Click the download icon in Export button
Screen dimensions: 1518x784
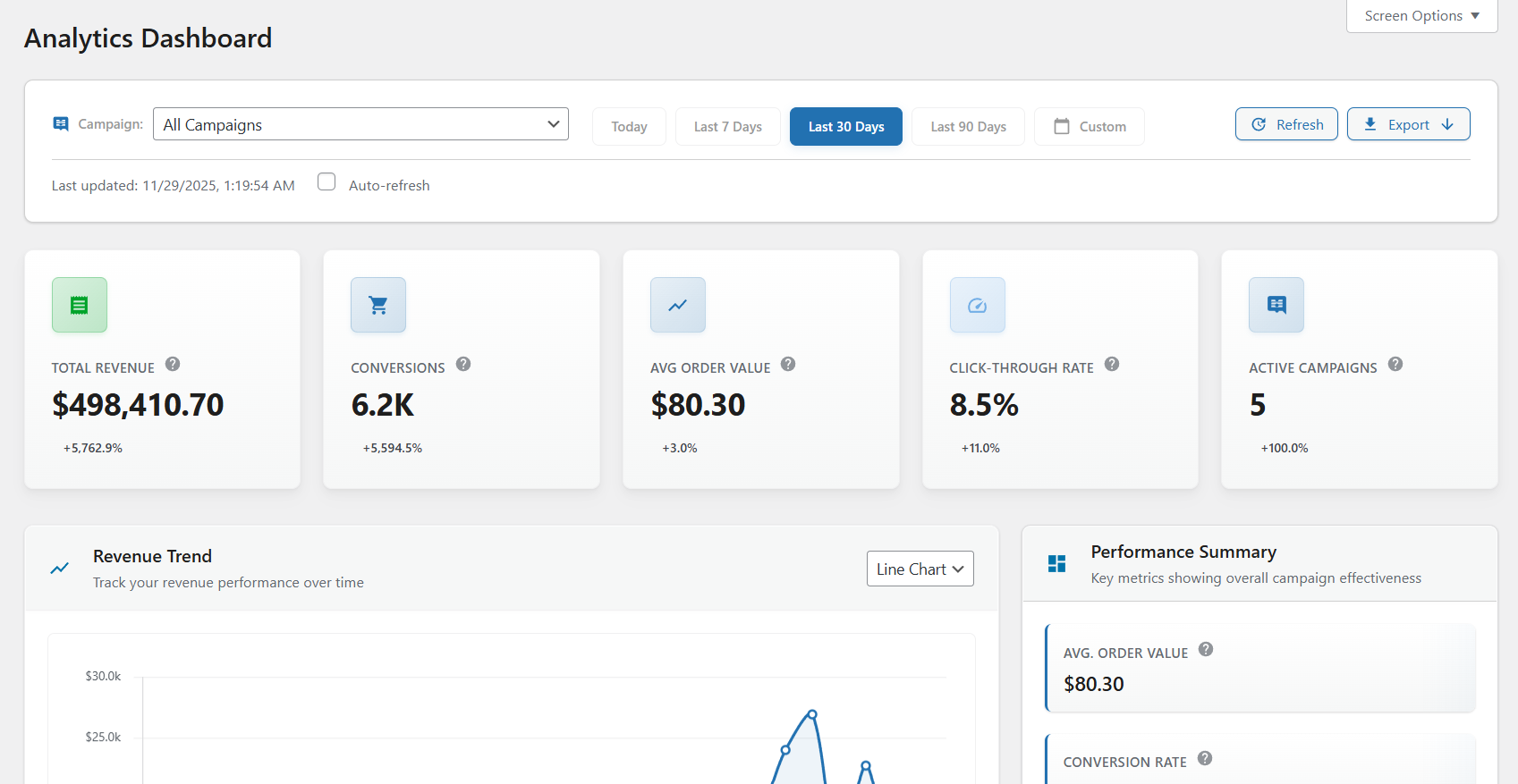tap(1370, 124)
